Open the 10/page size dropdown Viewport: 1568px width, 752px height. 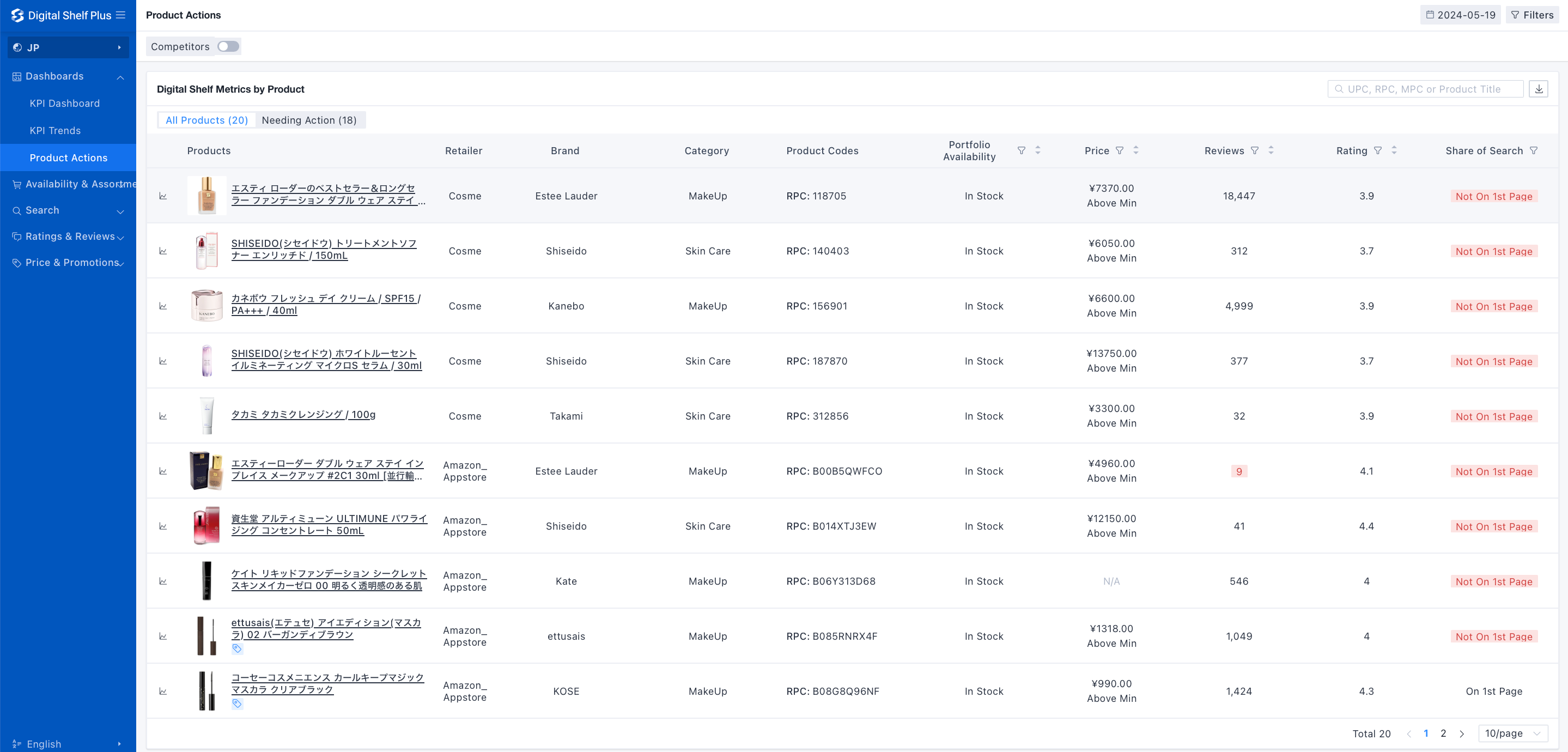[x=1512, y=733]
